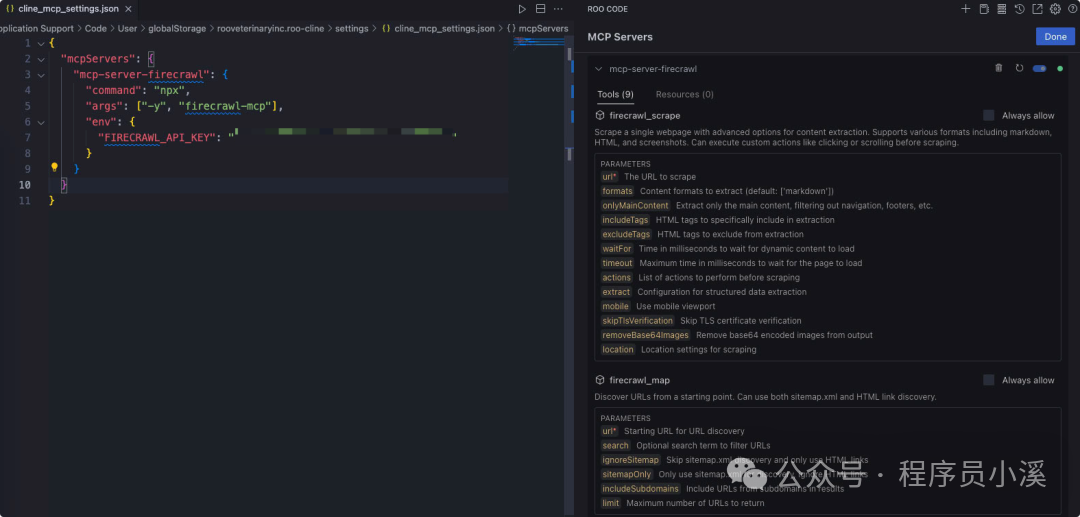Run the file using the play icon
This screenshot has width=1080, height=517.
pos(522,9)
